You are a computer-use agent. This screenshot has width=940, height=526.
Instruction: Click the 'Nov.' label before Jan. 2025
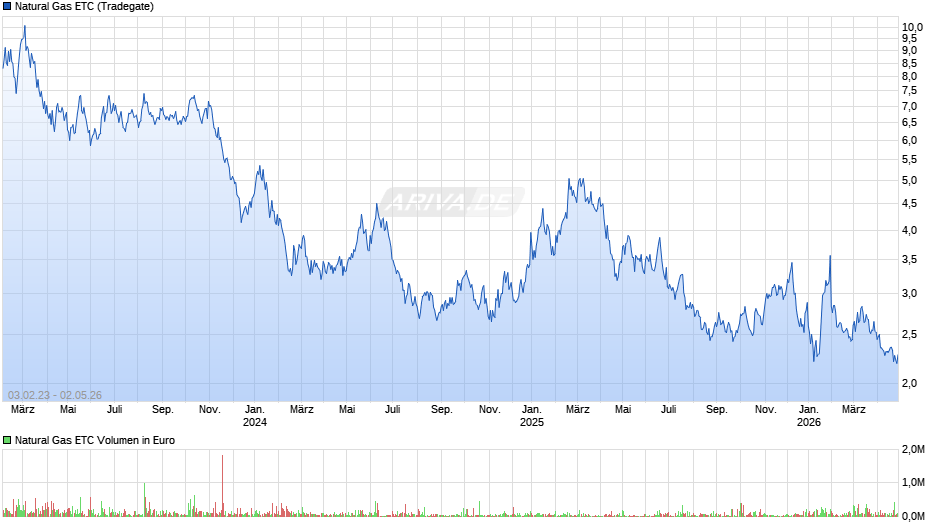click(x=489, y=409)
